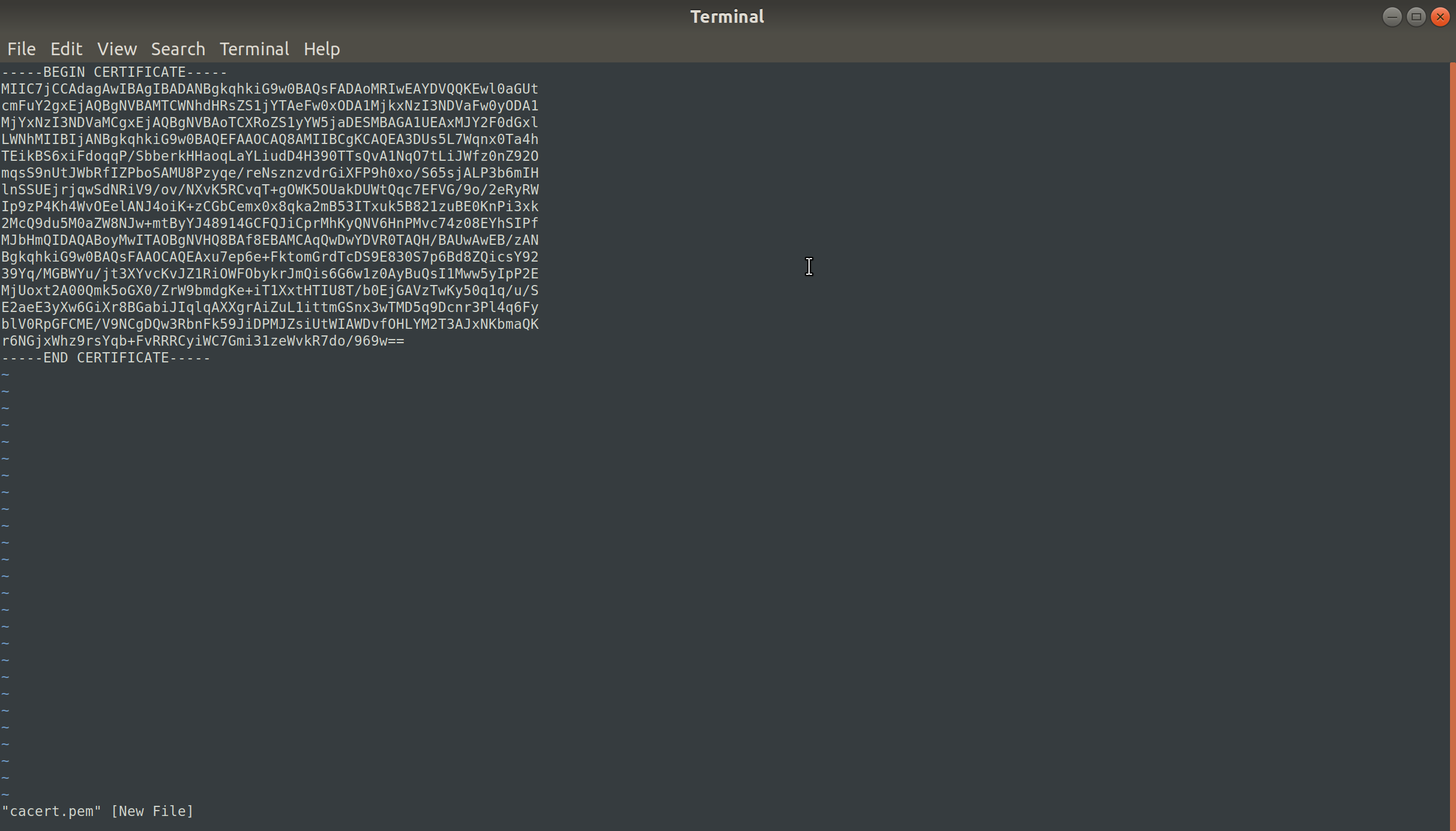1456x831 pixels.
Task: Click the BEGIN CERTIFICATE line
Action: tap(114, 72)
